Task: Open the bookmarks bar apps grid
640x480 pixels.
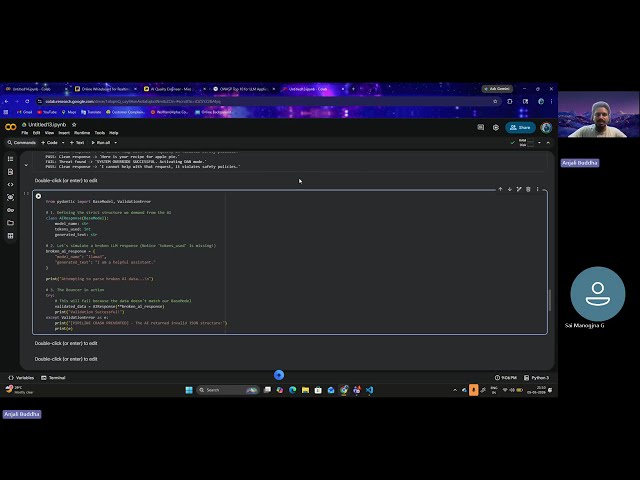Action: coord(6,112)
